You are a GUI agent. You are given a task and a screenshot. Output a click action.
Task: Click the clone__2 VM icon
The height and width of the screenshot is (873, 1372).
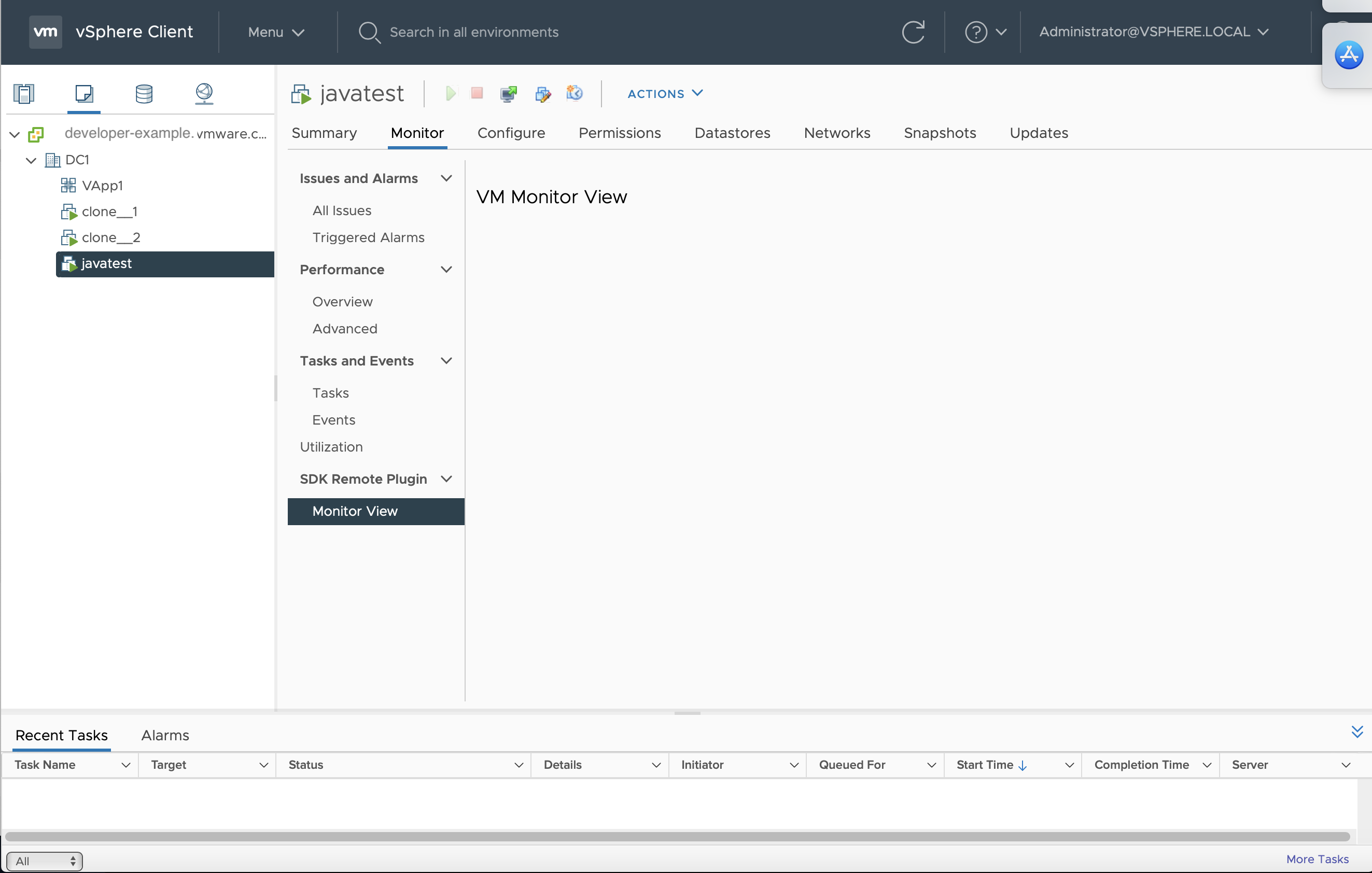[69, 237]
